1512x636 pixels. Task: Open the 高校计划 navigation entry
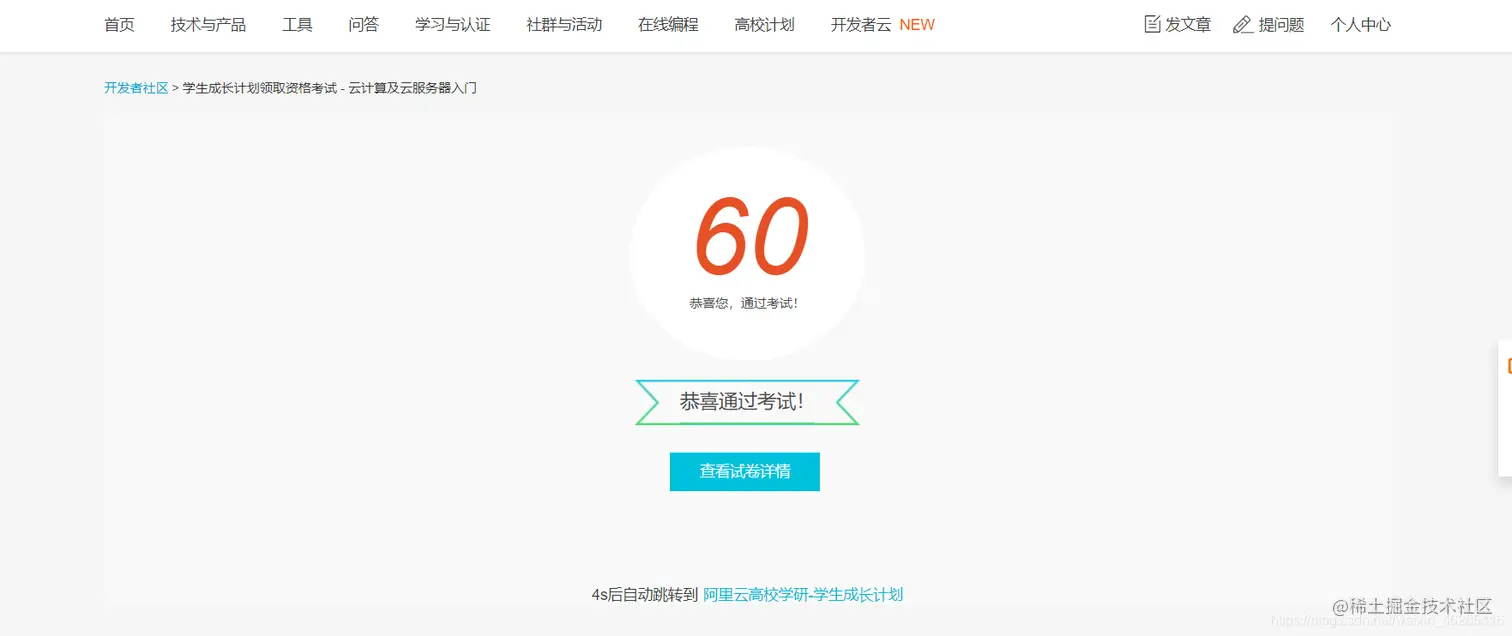click(763, 25)
